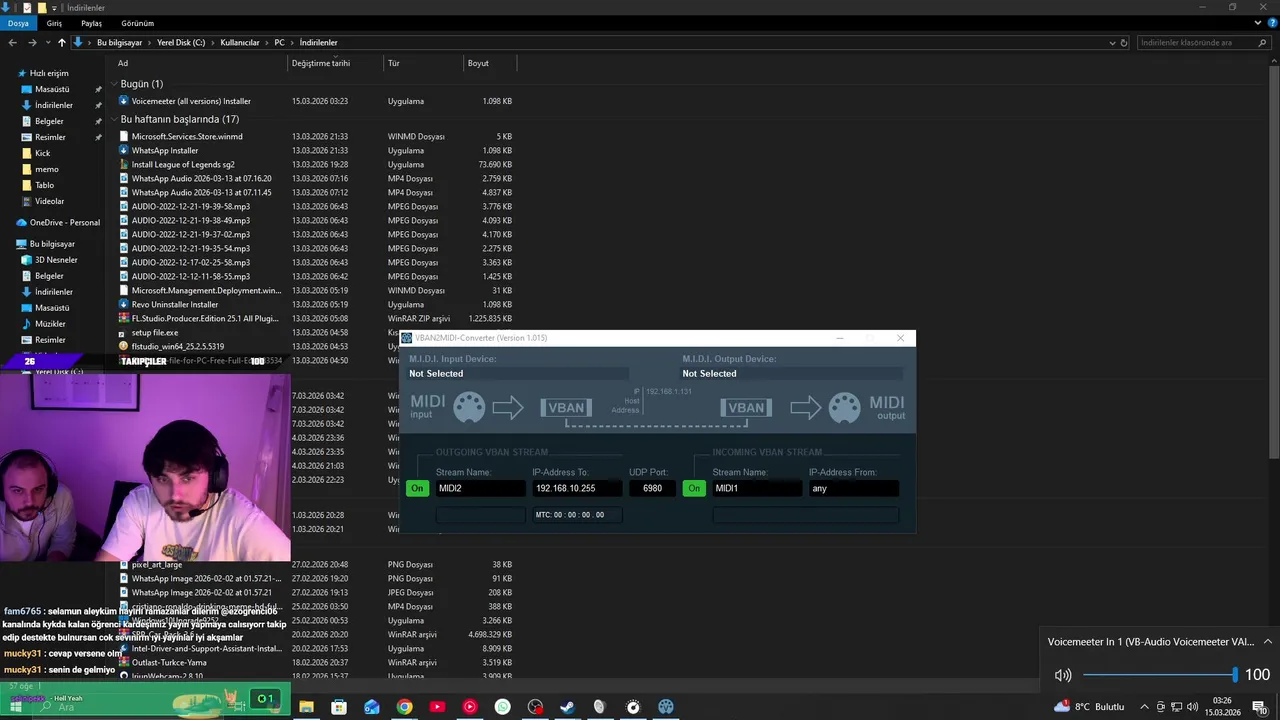This screenshot has height=720, width=1280.
Task: Show hidden system tray icons
Action: 1143,707
